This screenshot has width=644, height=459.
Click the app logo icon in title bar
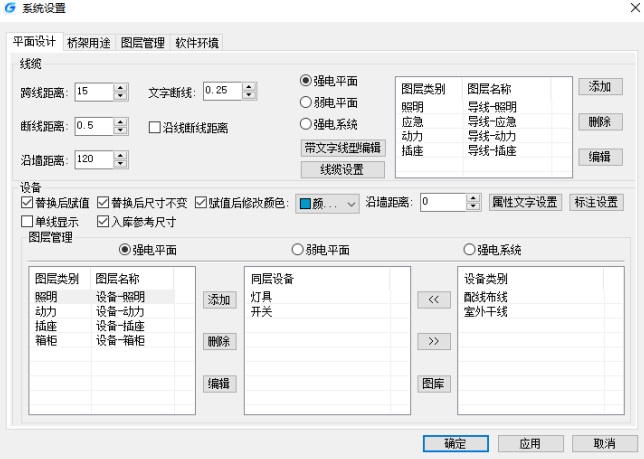10,8
